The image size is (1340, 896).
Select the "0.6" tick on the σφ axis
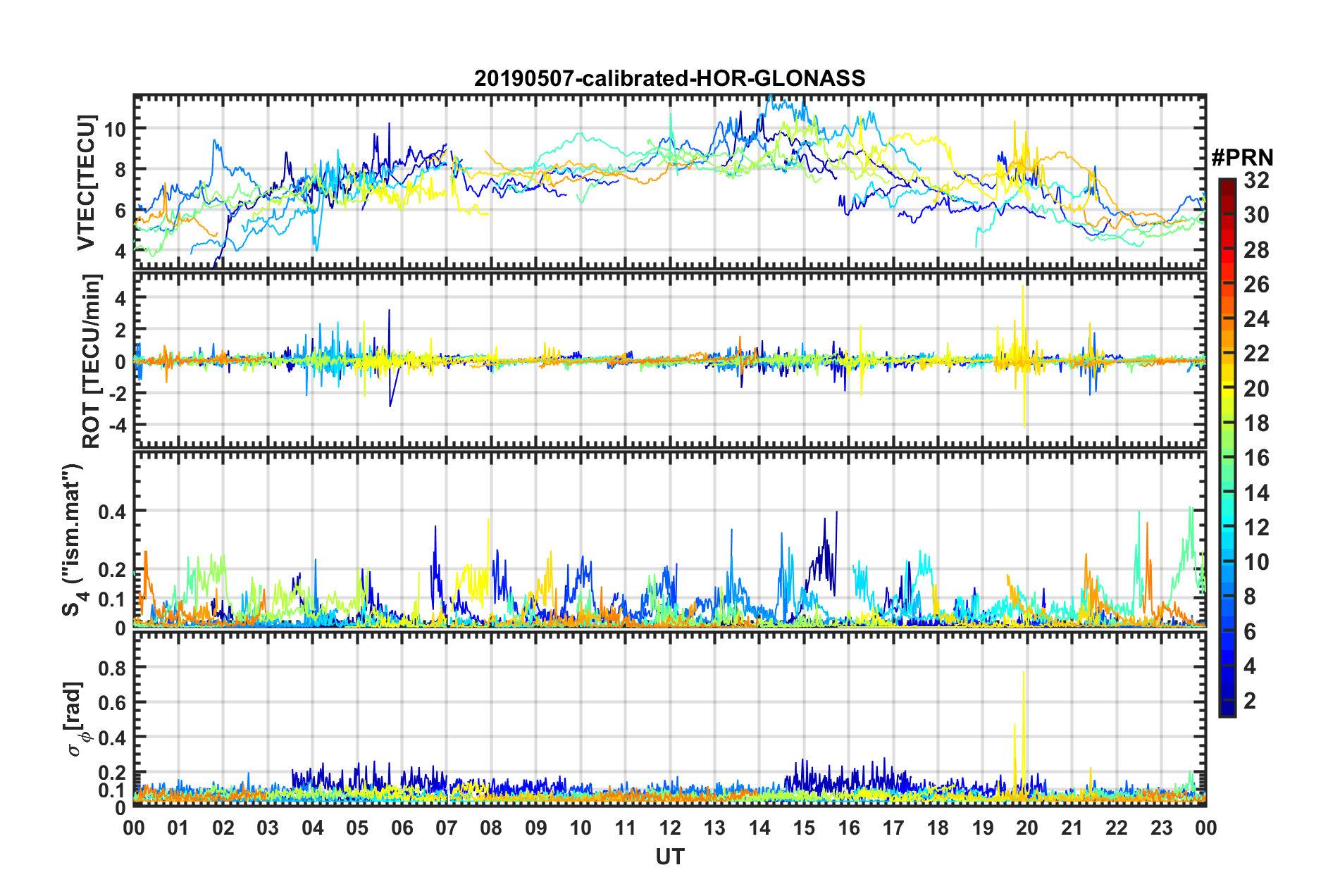[x=113, y=702]
